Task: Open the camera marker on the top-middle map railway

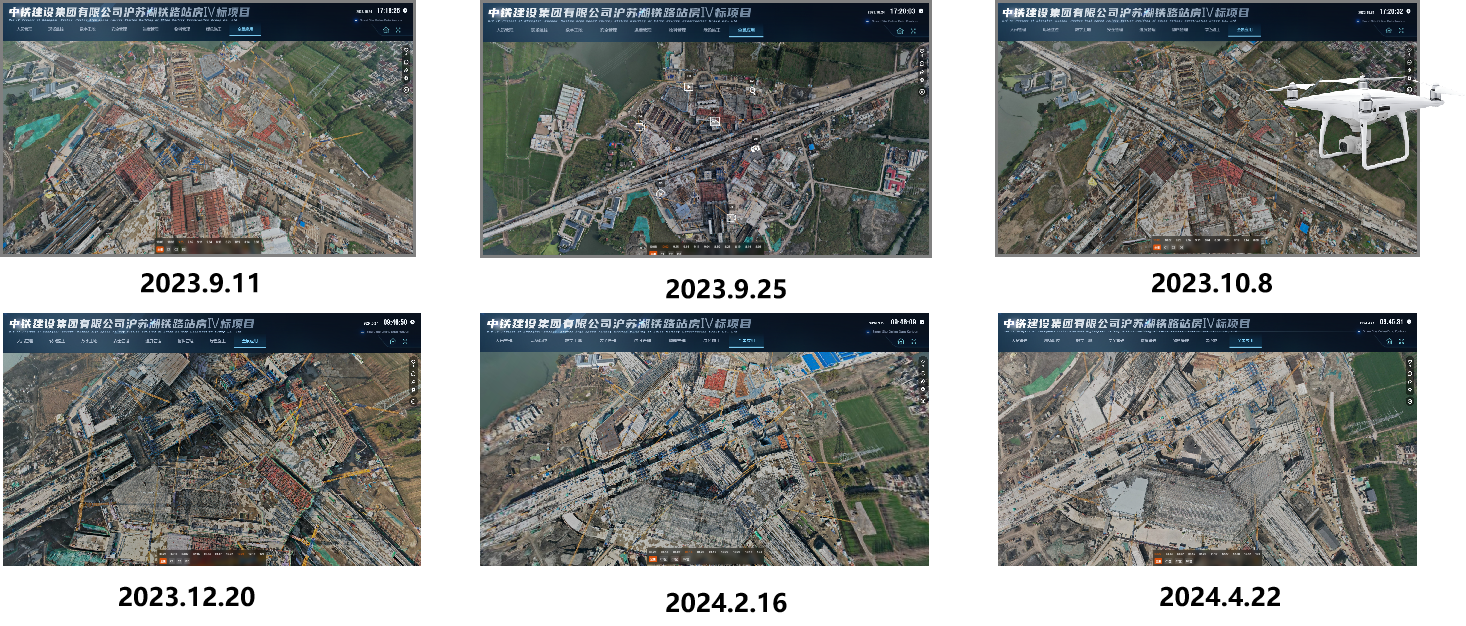Action: (755, 149)
